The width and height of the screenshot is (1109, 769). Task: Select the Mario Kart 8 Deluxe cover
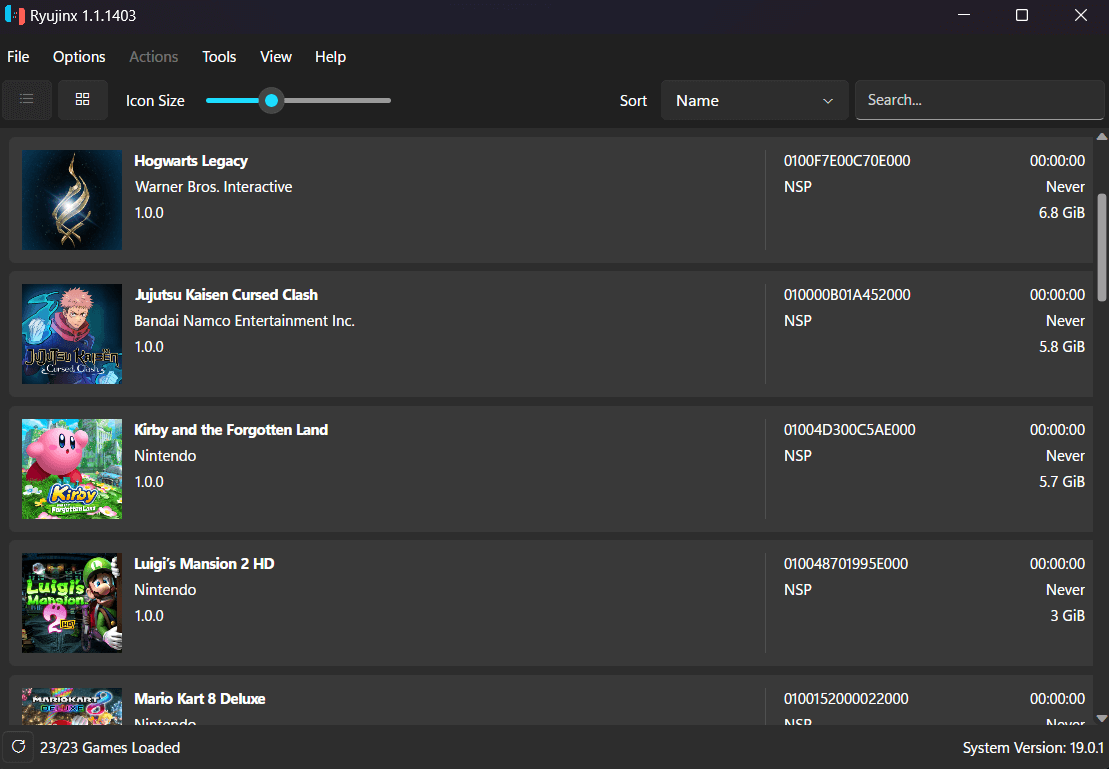click(71, 706)
